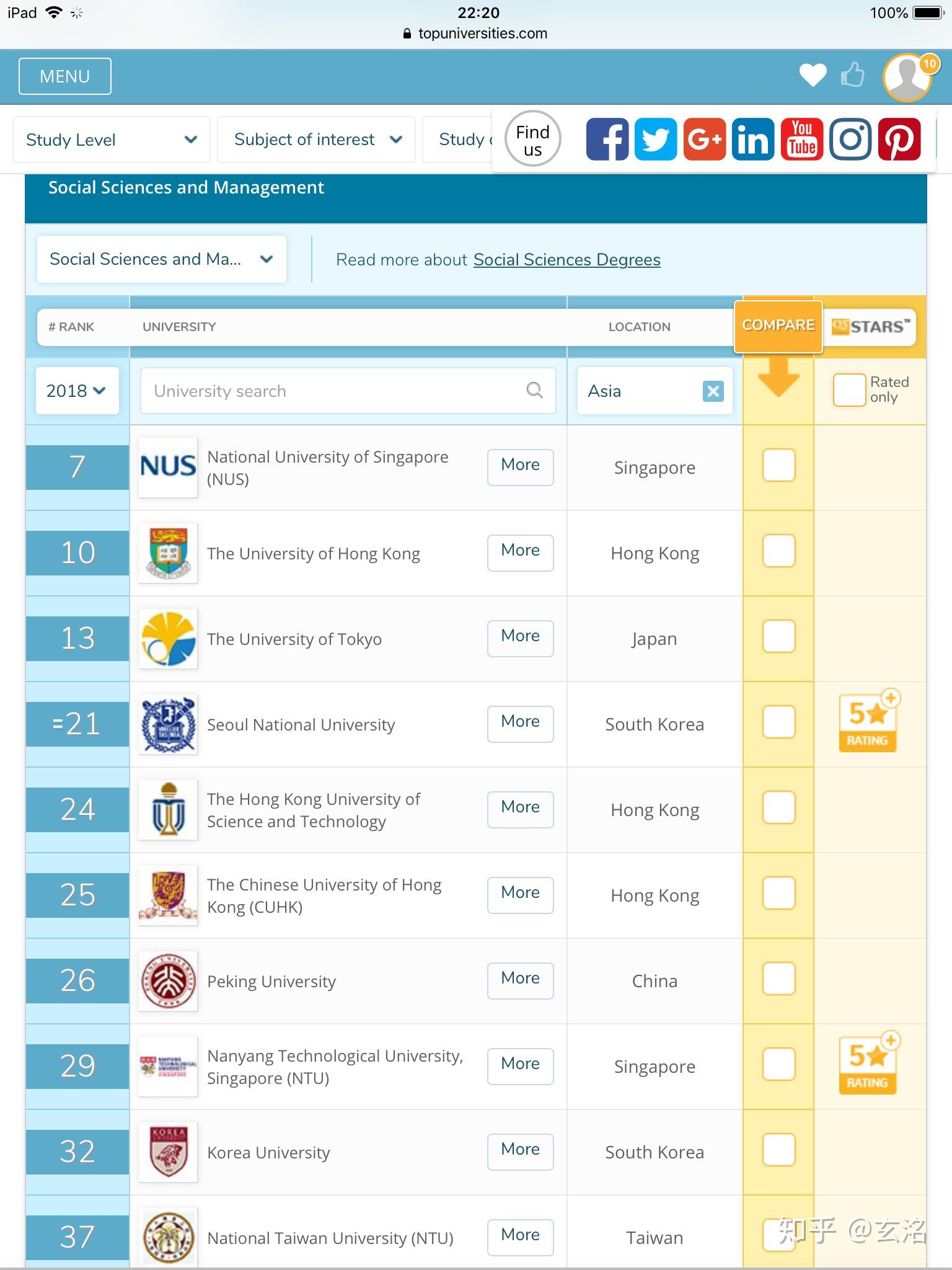Expand the Study Level dropdown

point(112,140)
